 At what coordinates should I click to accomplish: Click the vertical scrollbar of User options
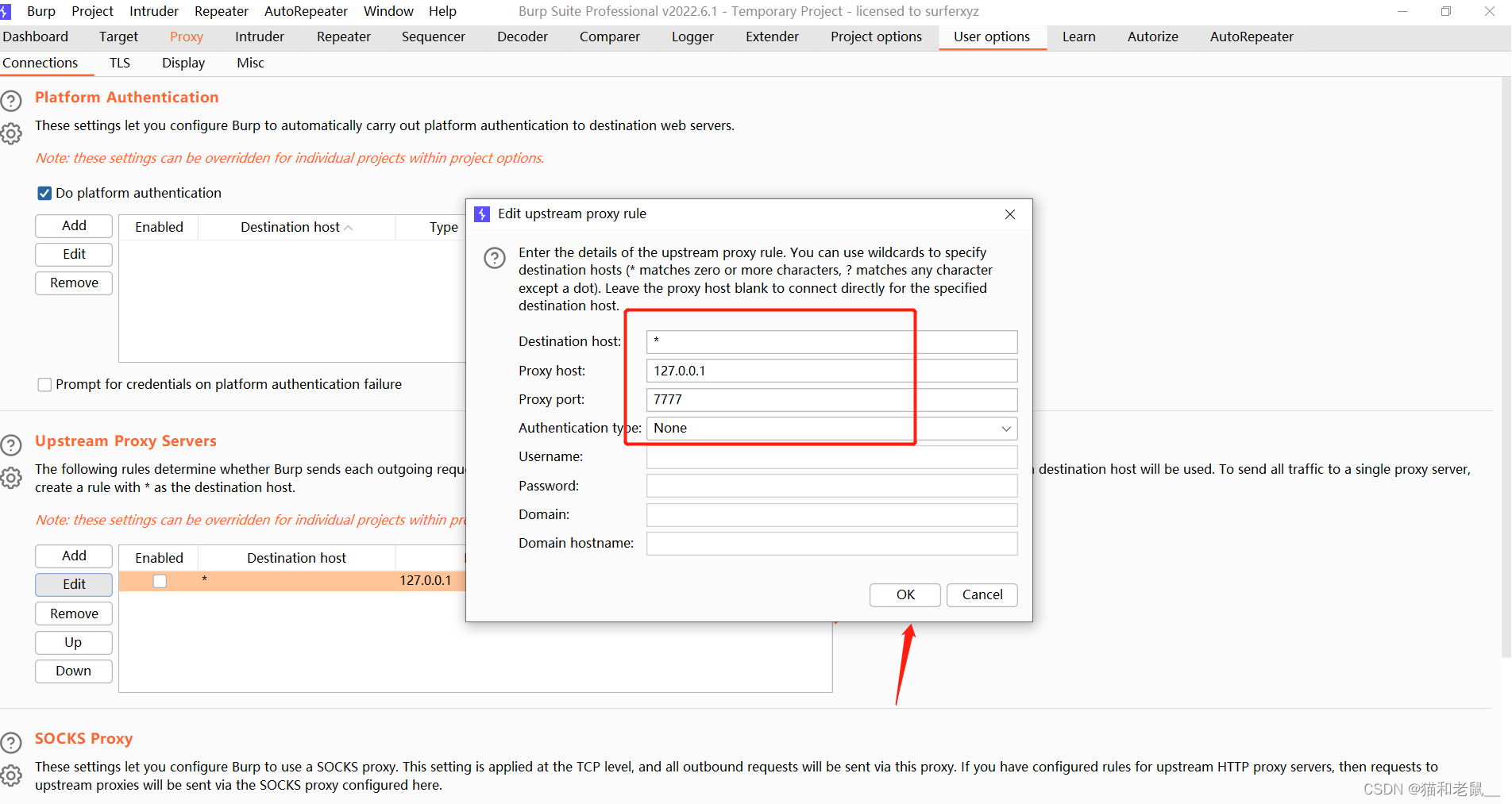click(1506, 367)
